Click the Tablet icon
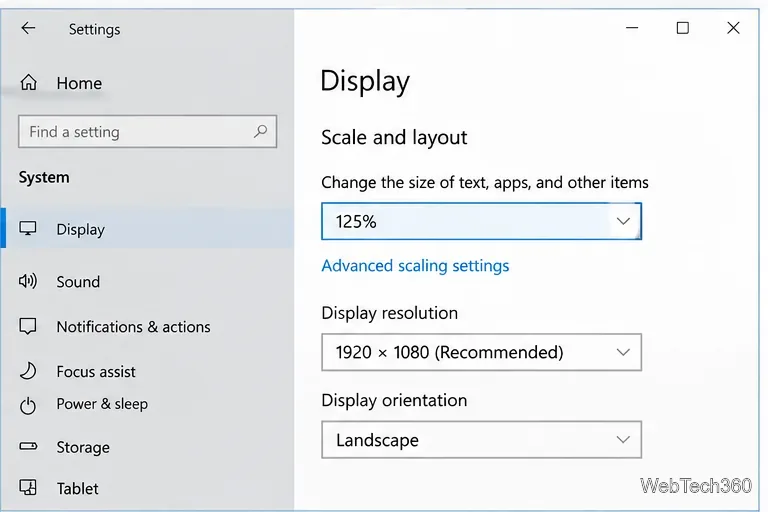The width and height of the screenshot is (768, 512). [x=28, y=488]
